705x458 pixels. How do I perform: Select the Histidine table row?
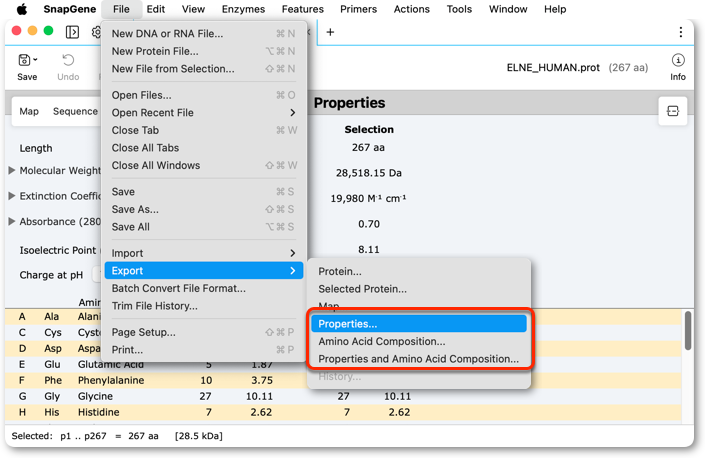pos(343,412)
